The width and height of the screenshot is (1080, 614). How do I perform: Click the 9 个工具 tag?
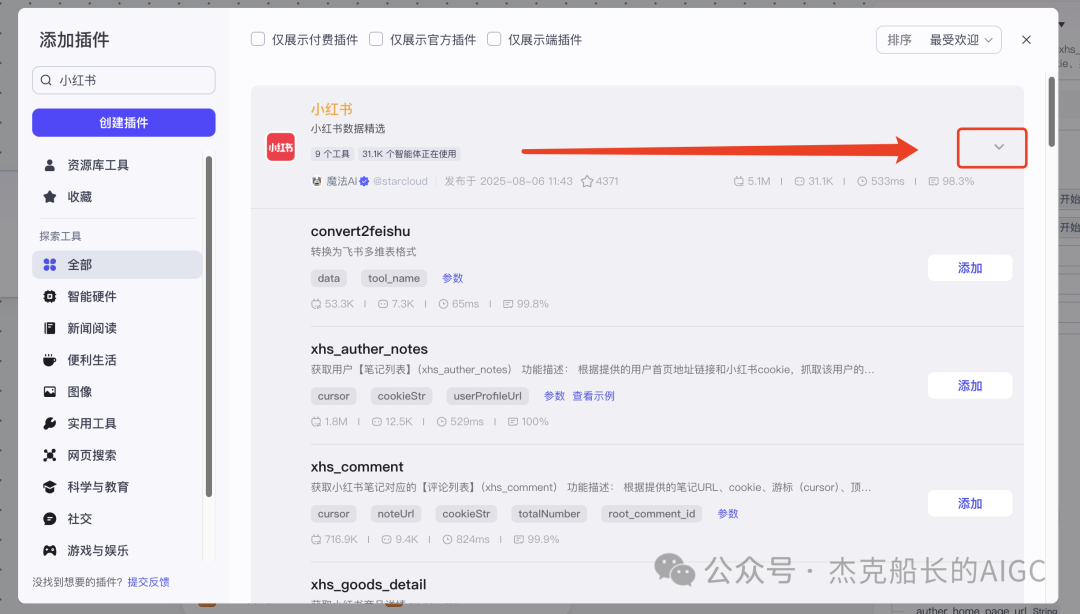332,154
